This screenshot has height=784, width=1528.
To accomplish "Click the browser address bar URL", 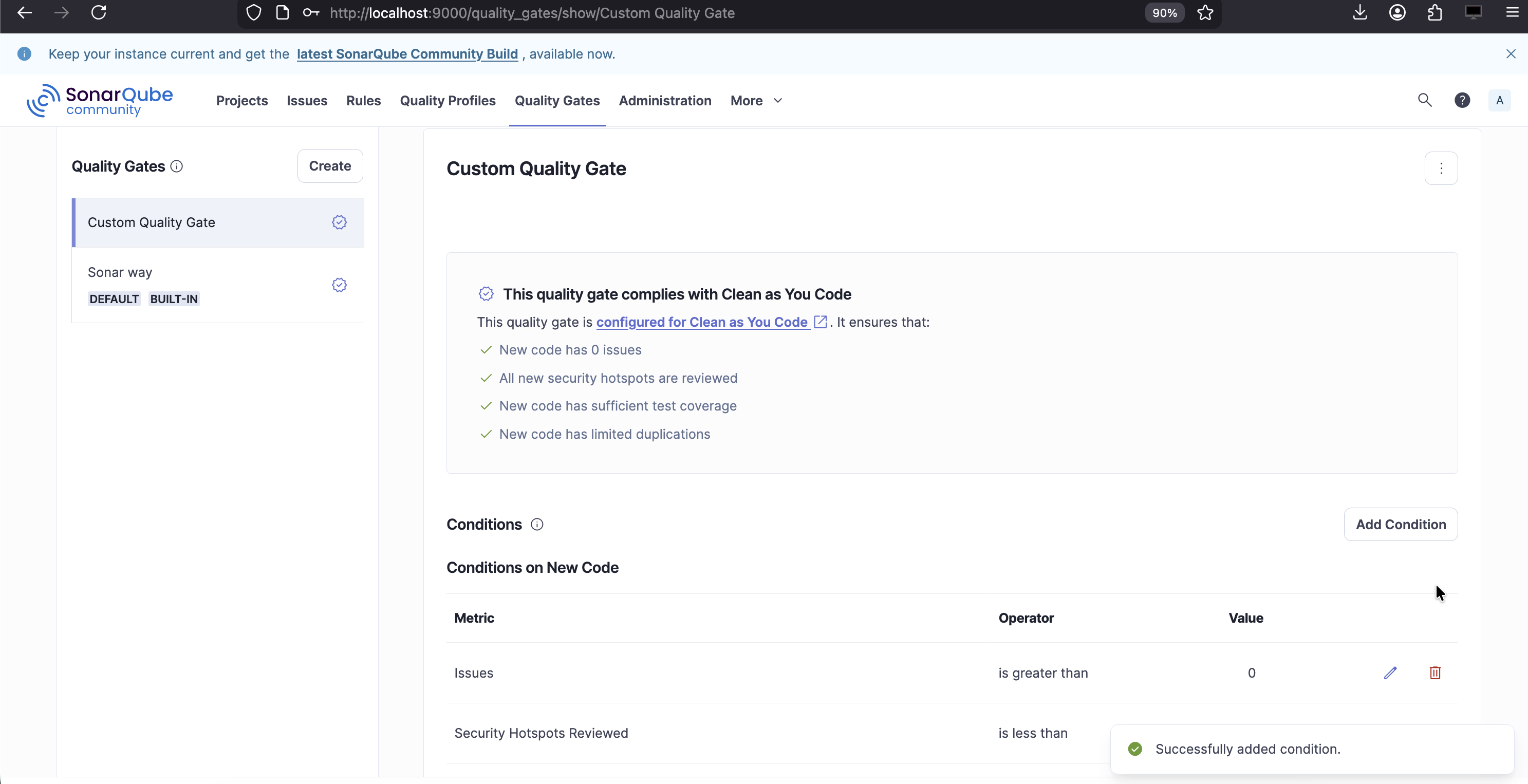I will click(x=532, y=13).
